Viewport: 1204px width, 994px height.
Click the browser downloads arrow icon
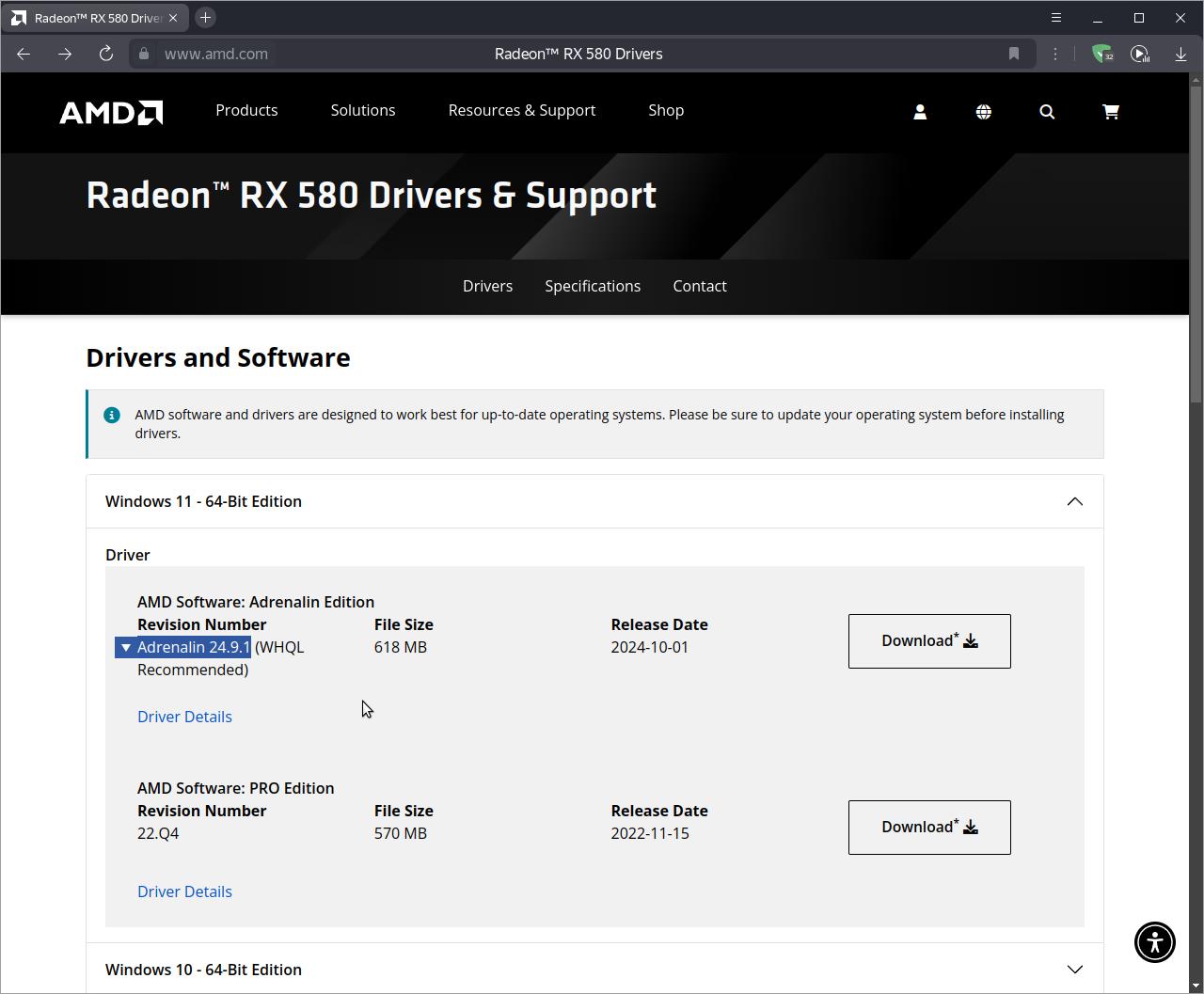click(x=1180, y=54)
